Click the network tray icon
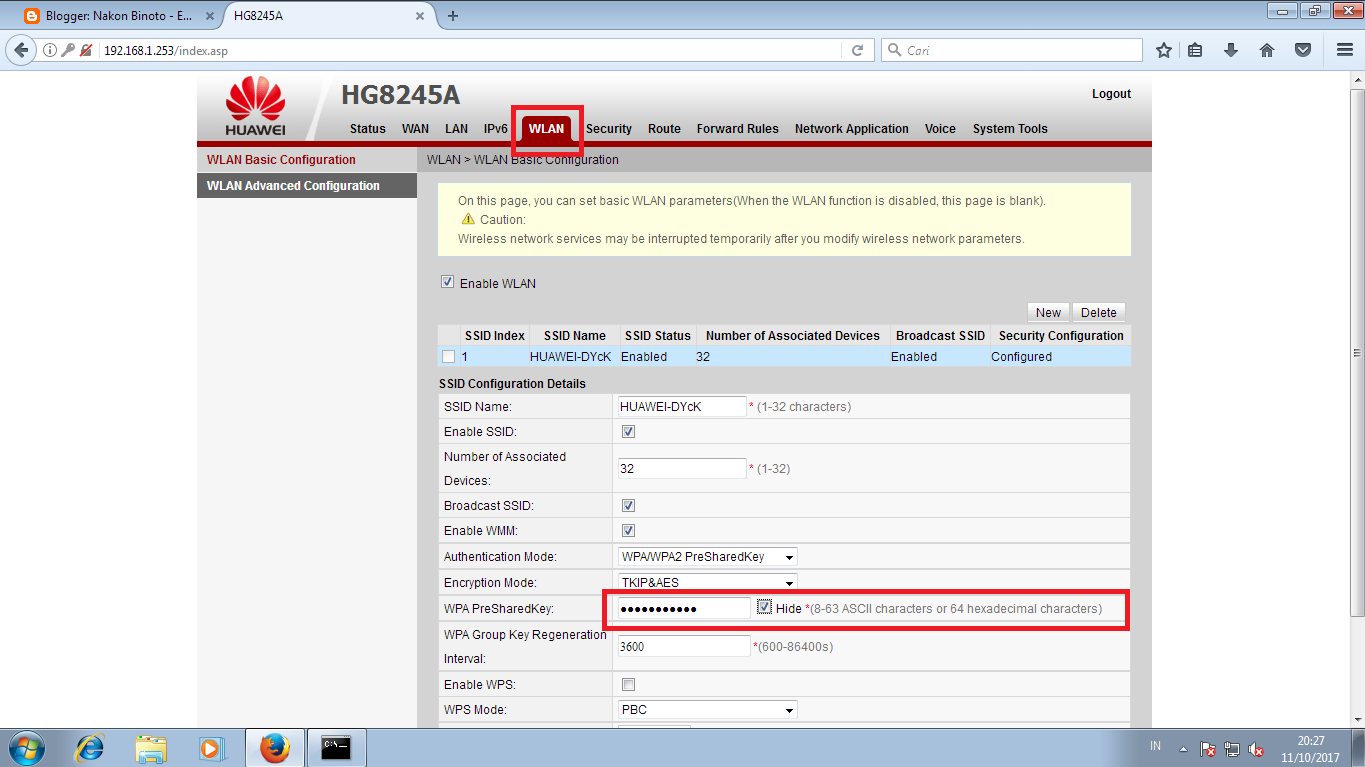The image size is (1365, 767). (x=1233, y=749)
